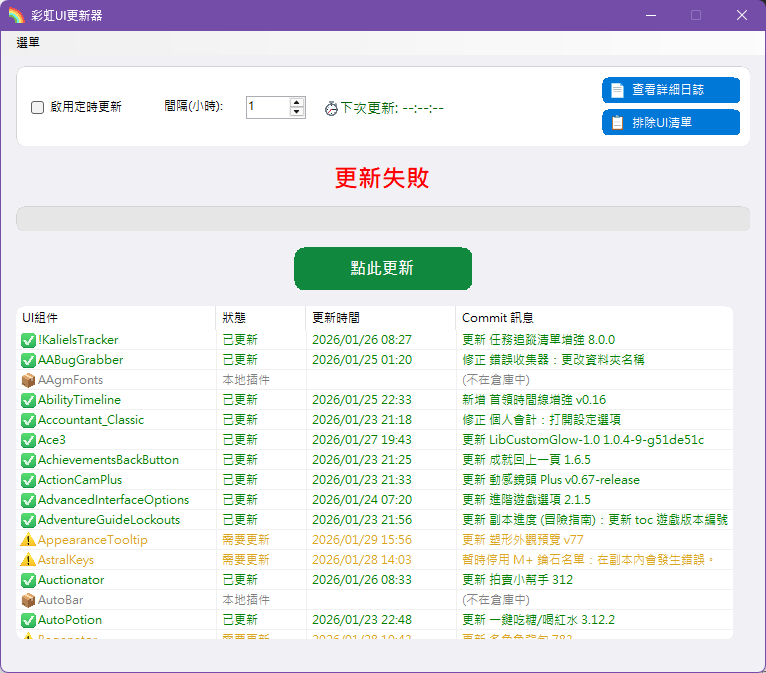This screenshot has height=673, width=766.
Task: Click the 排除UI清單 button
Action: click(670, 122)
